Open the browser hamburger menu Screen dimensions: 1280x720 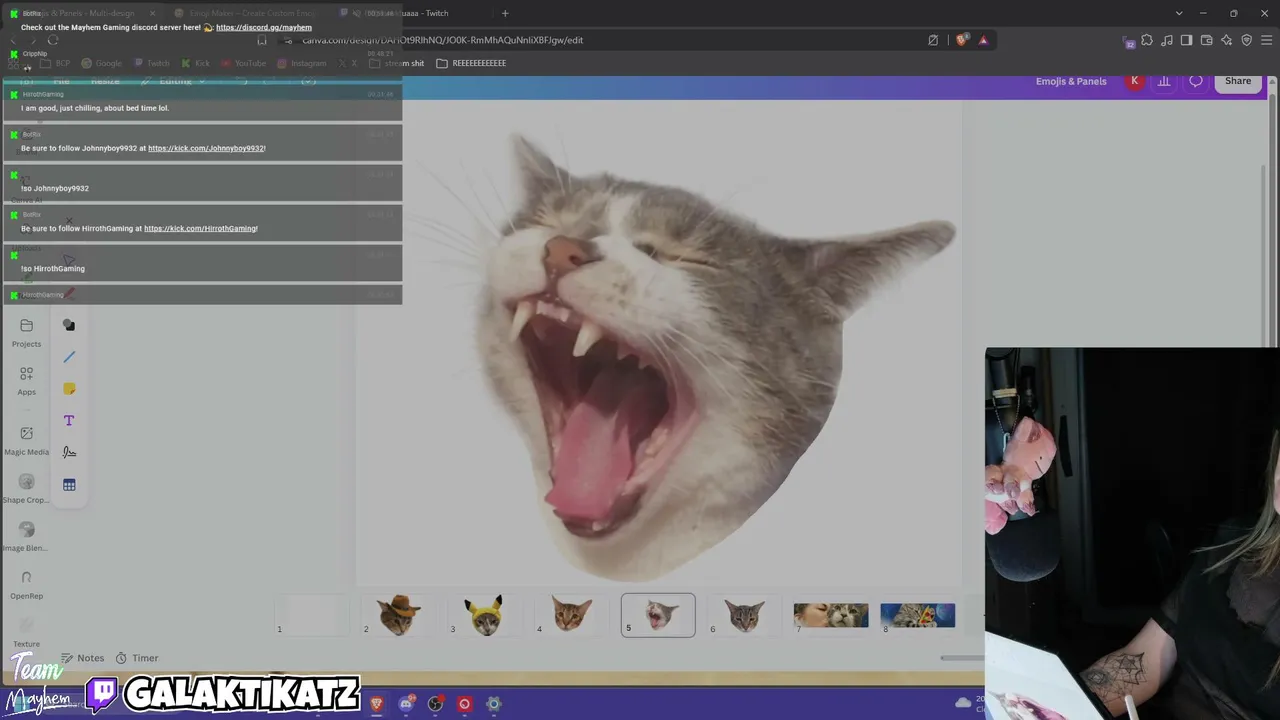pos(1266,40)
